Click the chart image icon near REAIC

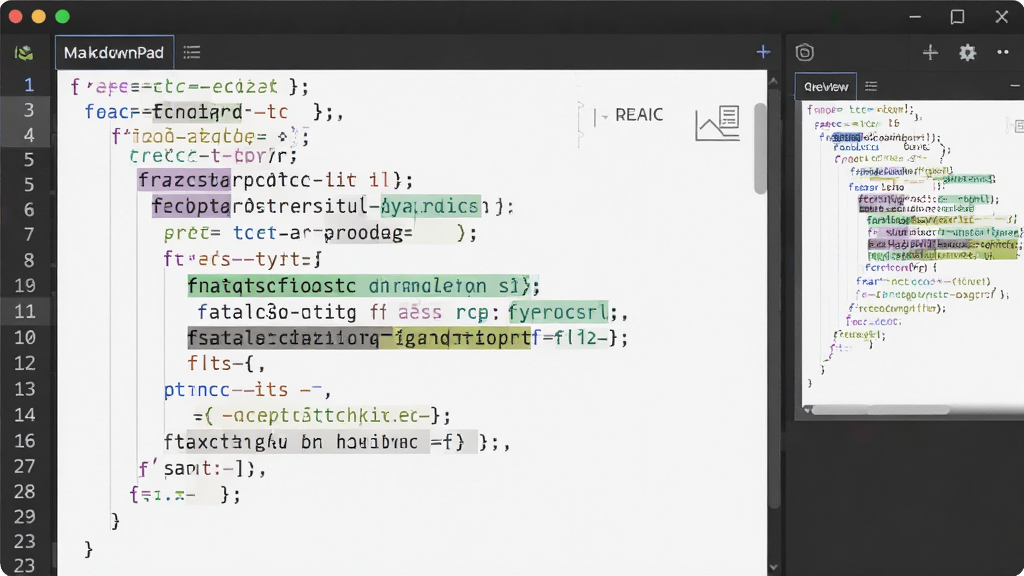tap(718, 123)
